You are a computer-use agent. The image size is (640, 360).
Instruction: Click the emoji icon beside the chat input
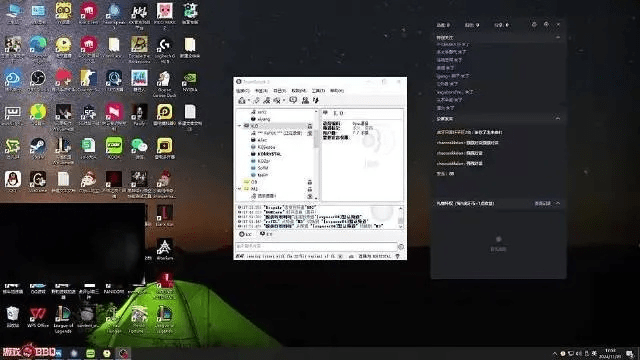[x=401, y=247]
